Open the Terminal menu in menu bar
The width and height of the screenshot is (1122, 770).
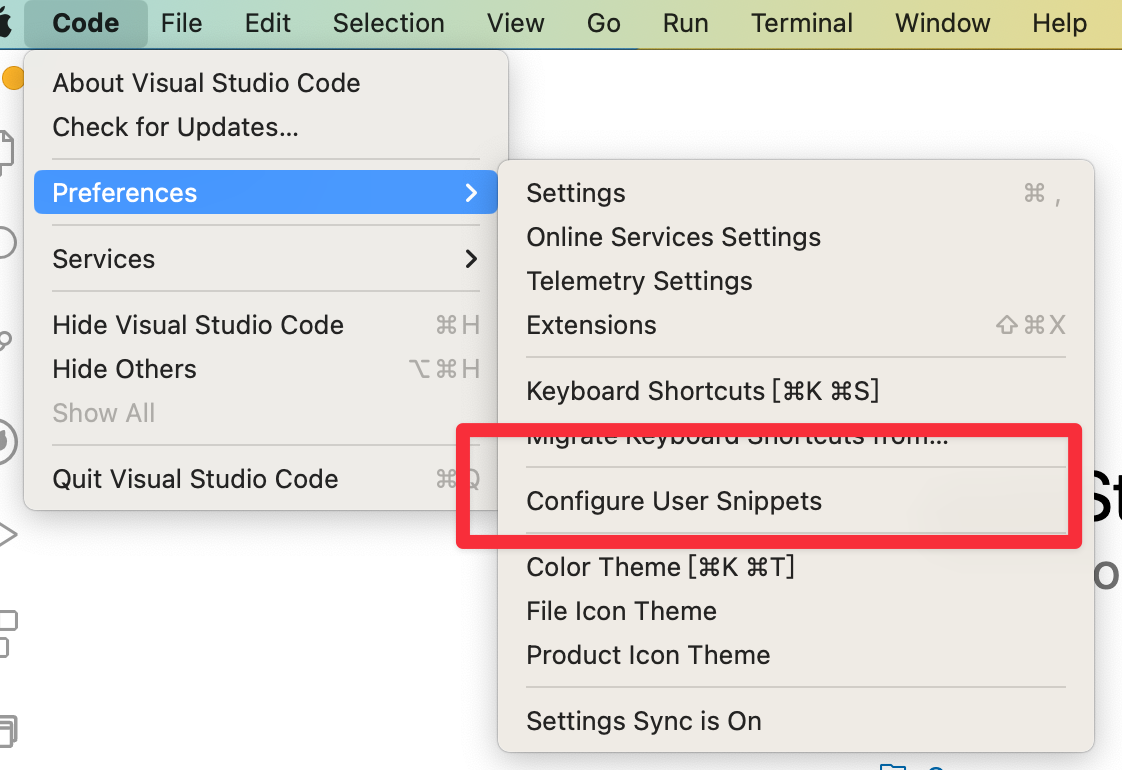tap(802, 23)
